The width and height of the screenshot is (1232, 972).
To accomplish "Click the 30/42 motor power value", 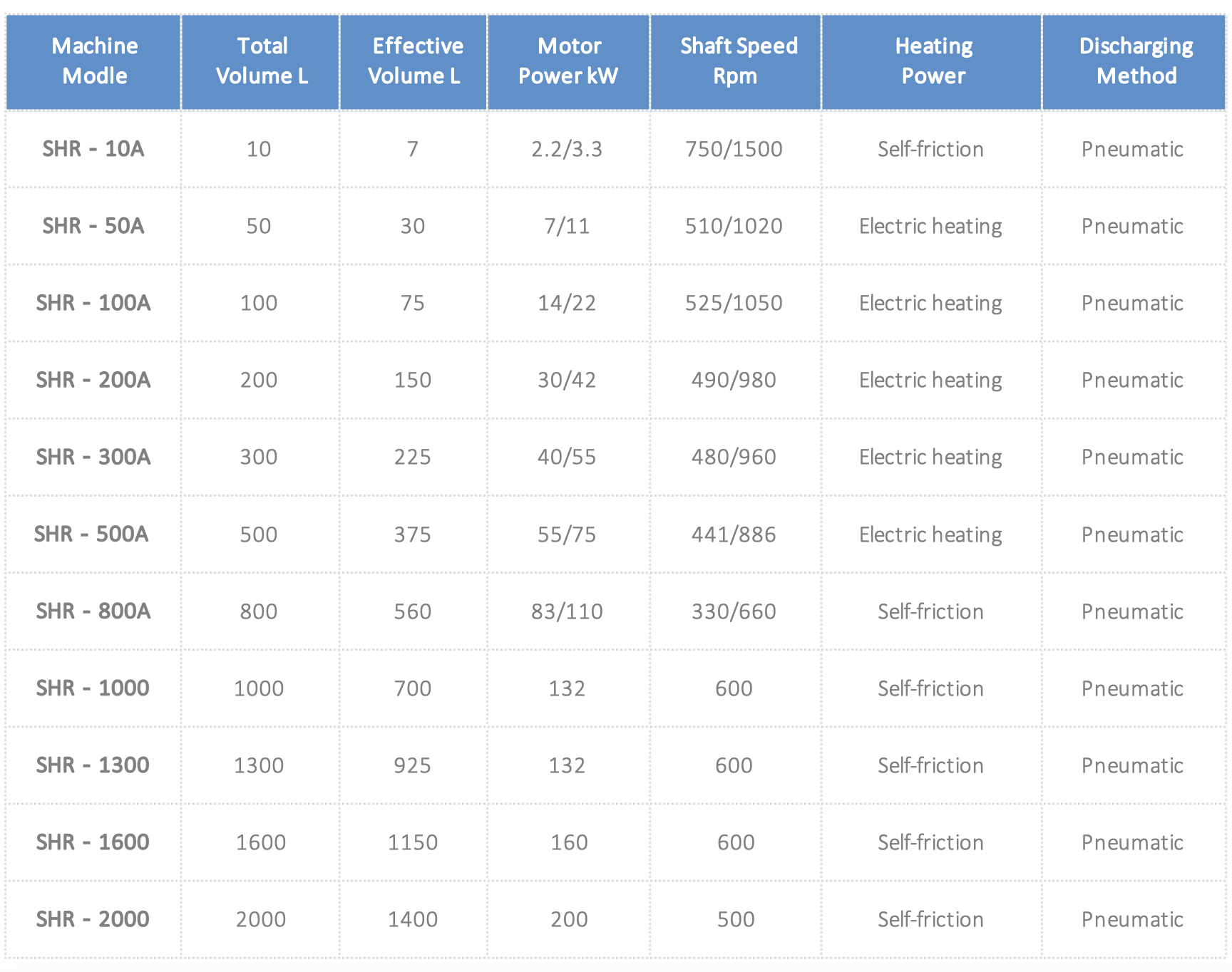I will pos(567,380).
